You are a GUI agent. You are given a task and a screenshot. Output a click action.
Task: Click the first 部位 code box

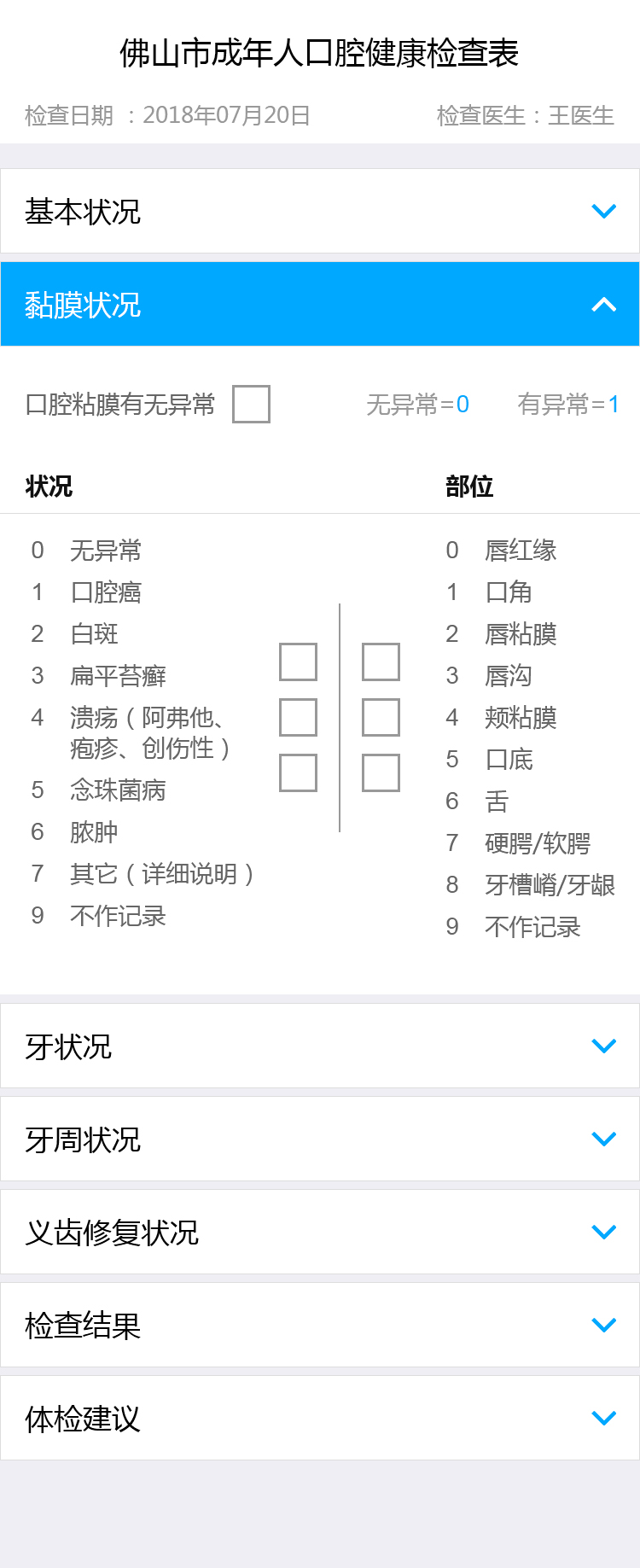click(381, 662)
